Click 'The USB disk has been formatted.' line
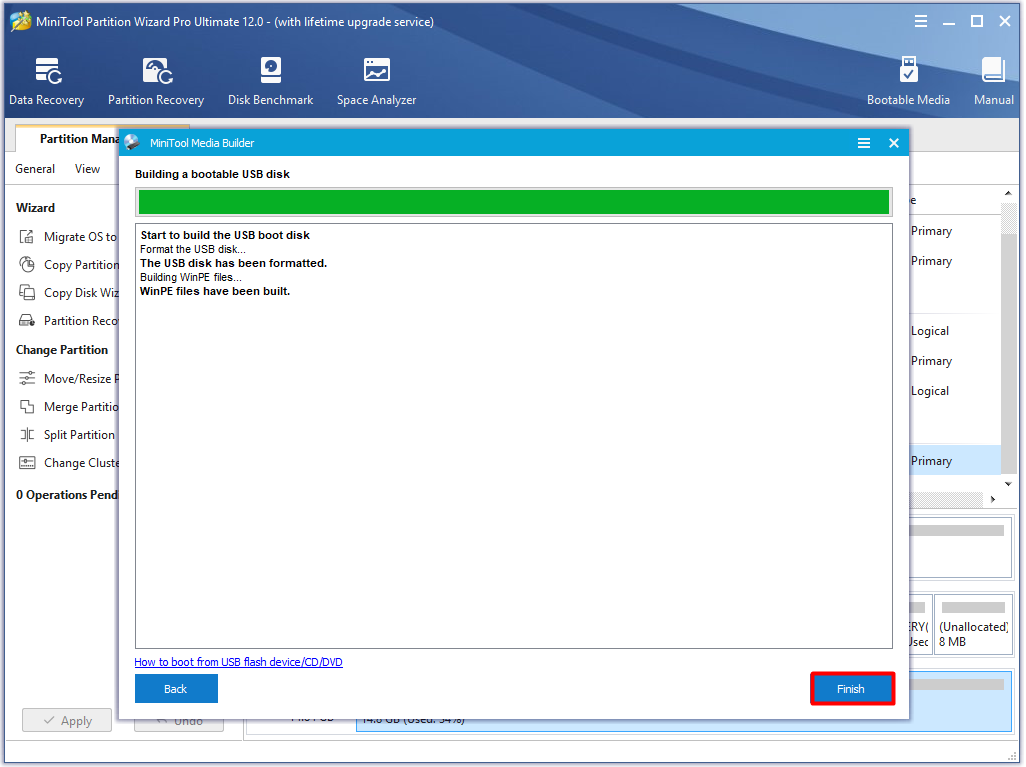This screenshot has height=767, width=1026. (x=233, y=263)
